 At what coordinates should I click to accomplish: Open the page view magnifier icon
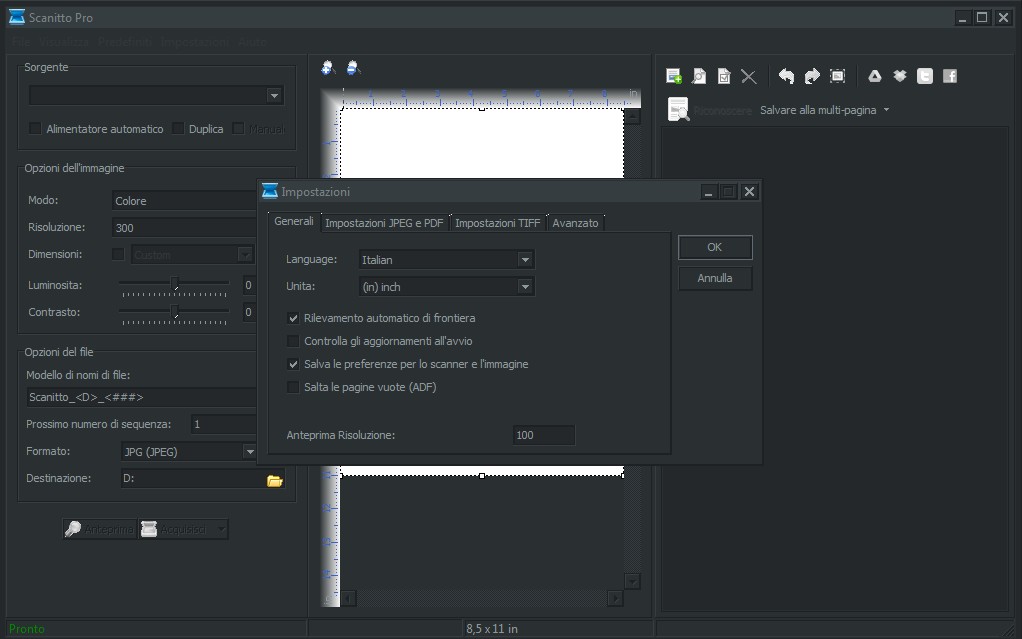699,76
